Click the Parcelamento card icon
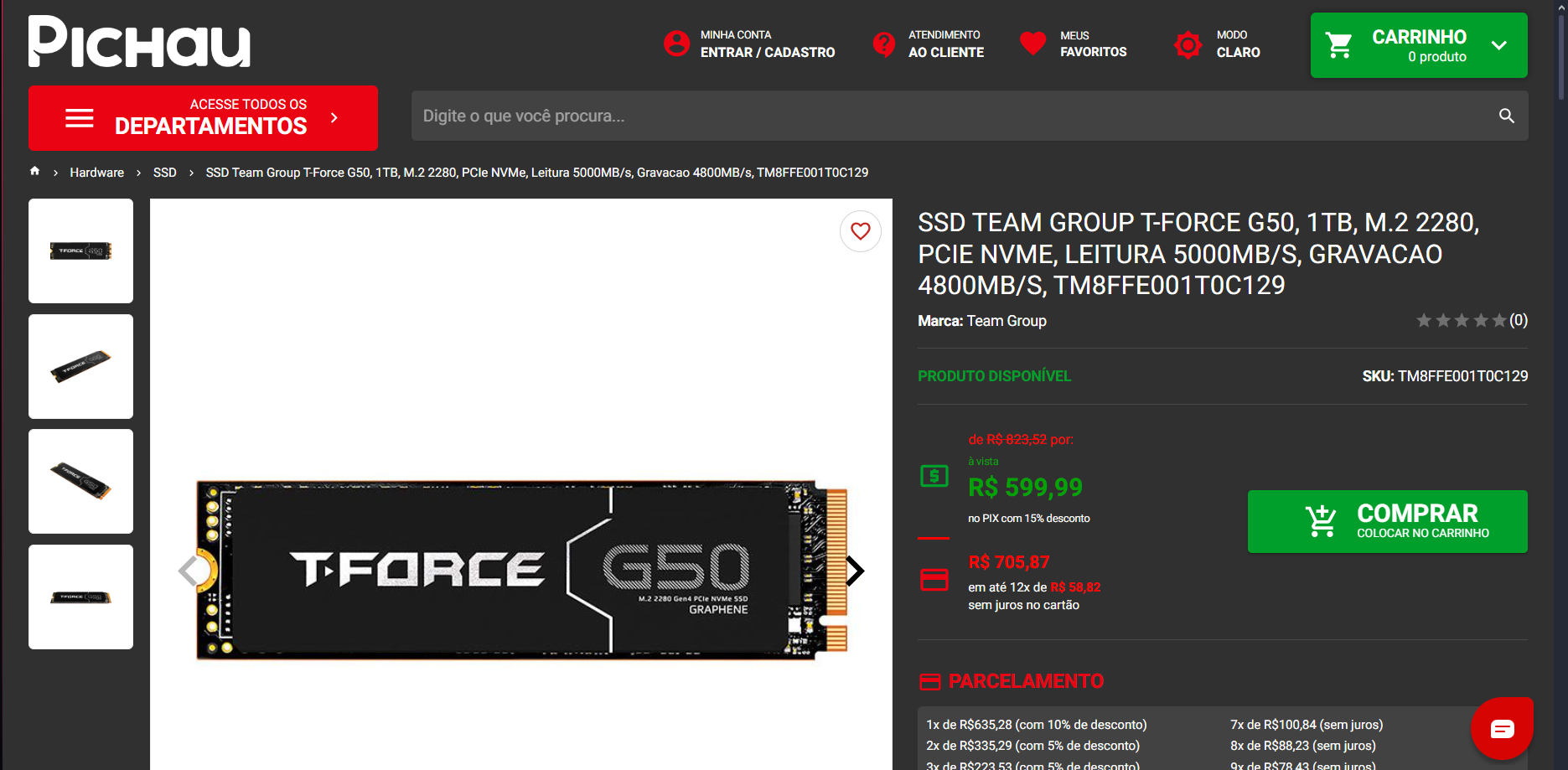Viewport: 1568px width, 770px height. coord(929,682)
